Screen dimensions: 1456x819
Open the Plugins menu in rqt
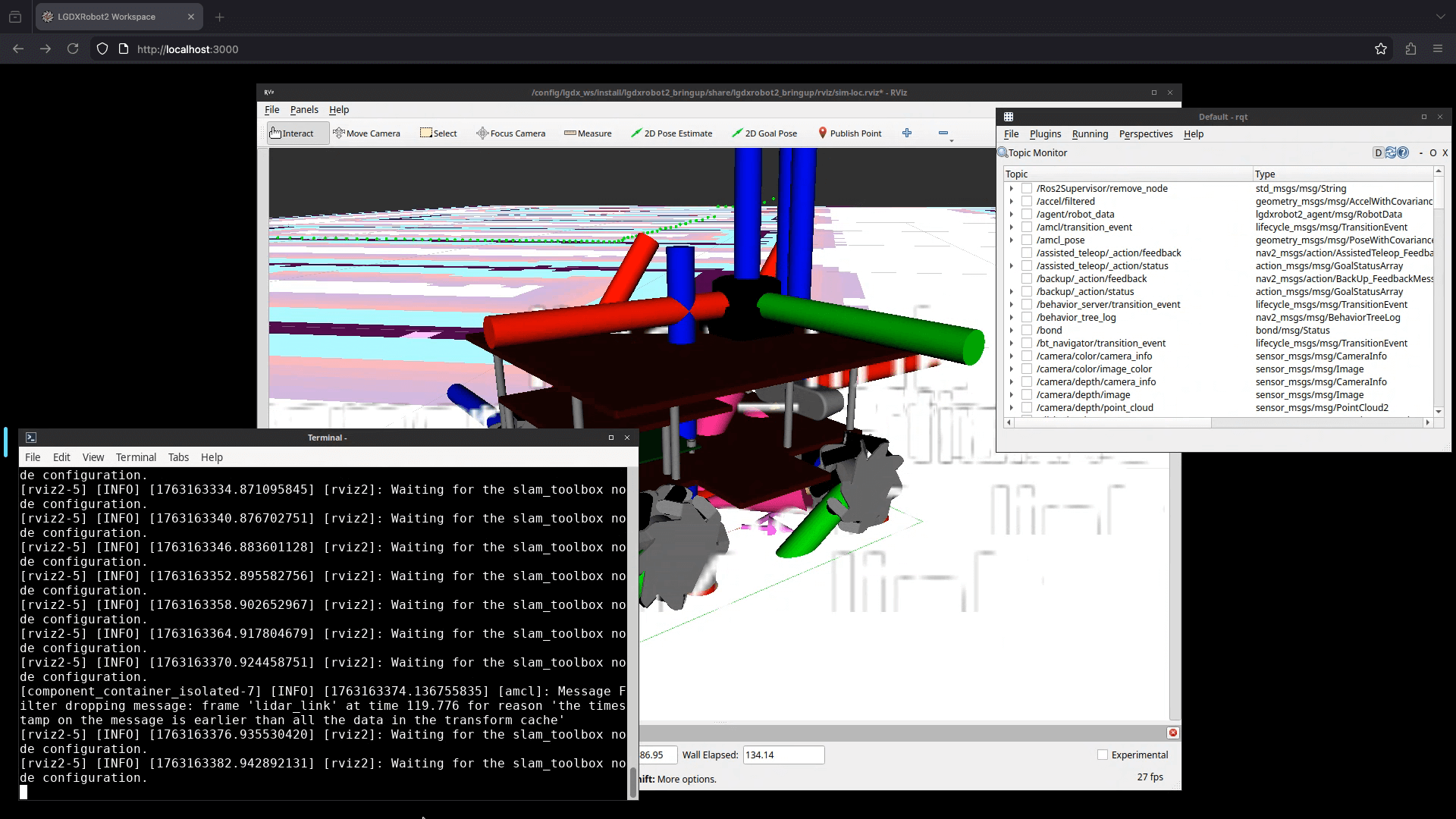point(1044,134)
